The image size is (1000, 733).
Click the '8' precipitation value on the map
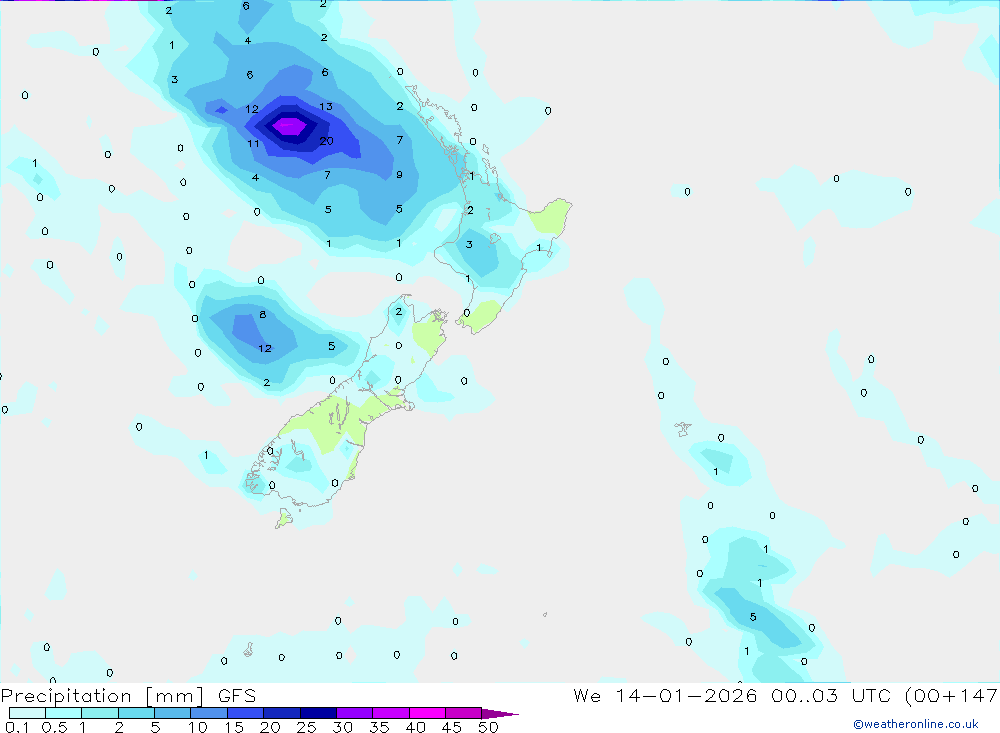point(263,315)
